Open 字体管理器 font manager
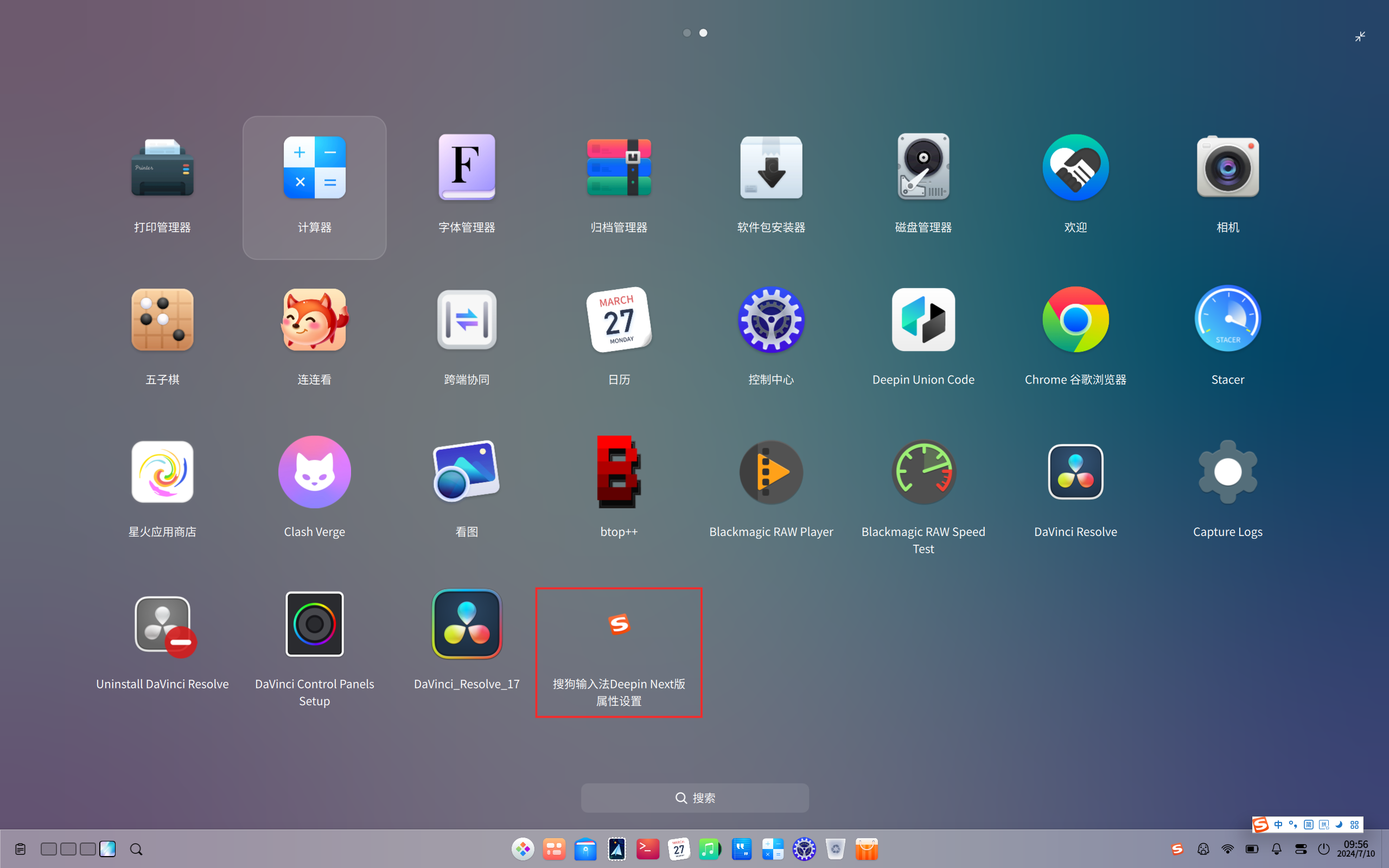The width and height of the screenshot is (1389, 868). 467,185
